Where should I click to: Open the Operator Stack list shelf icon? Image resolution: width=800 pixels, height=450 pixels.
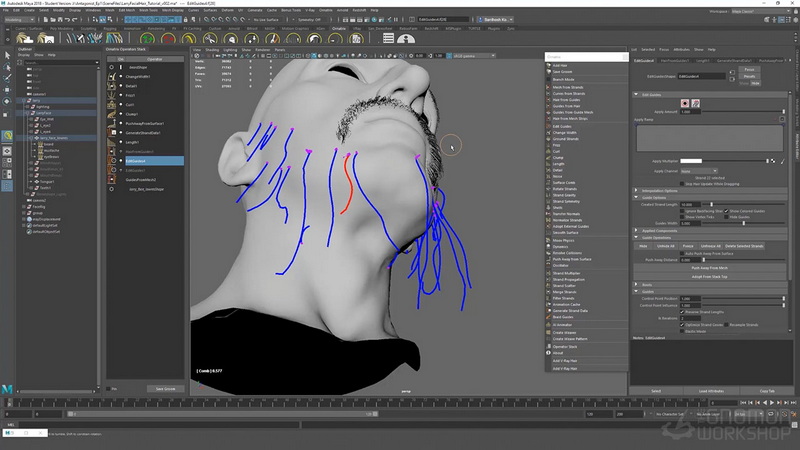click(x=388, y=39)
